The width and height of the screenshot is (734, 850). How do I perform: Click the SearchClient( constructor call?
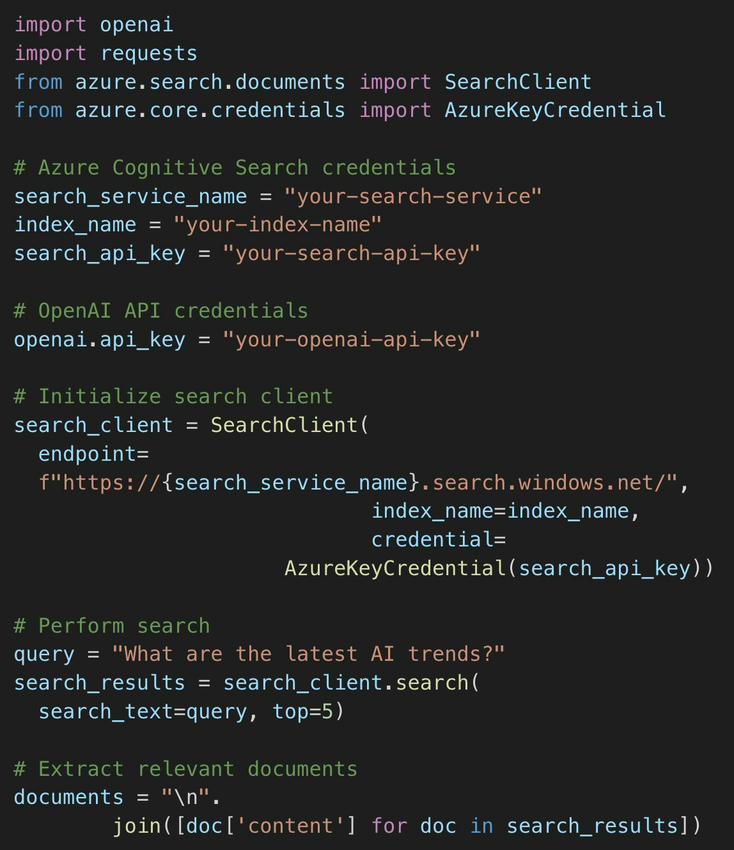coord(289,425)
